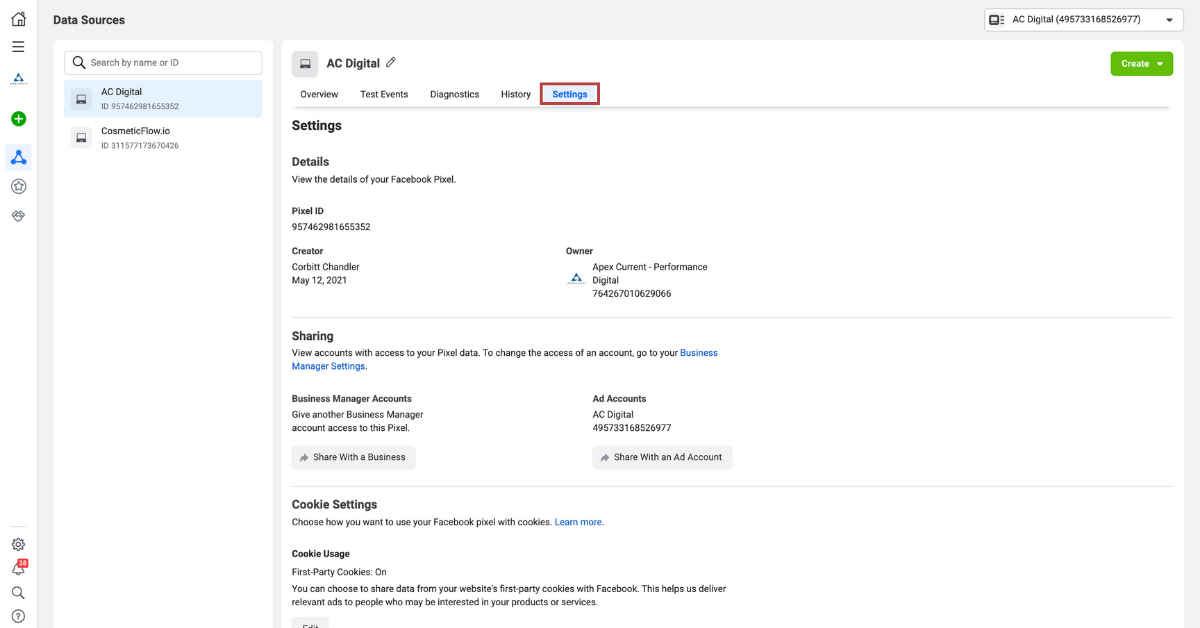Click the pencil edit icon beside AC Digital
The height and width of the screenshot is (628, 1200).
(391, 63)
